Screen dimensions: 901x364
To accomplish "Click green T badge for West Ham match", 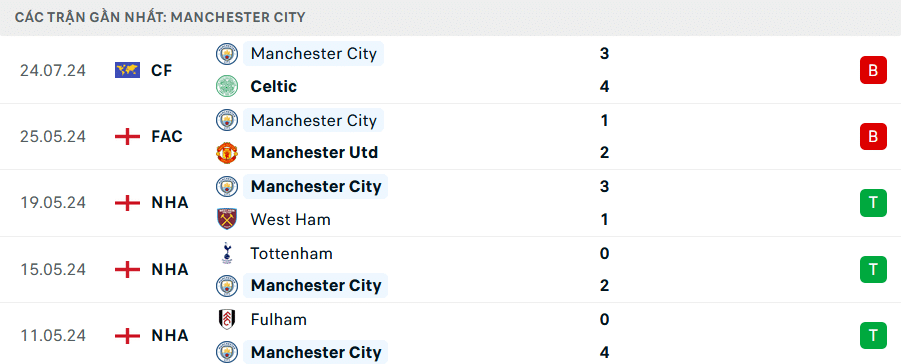I will pos(873,202).
